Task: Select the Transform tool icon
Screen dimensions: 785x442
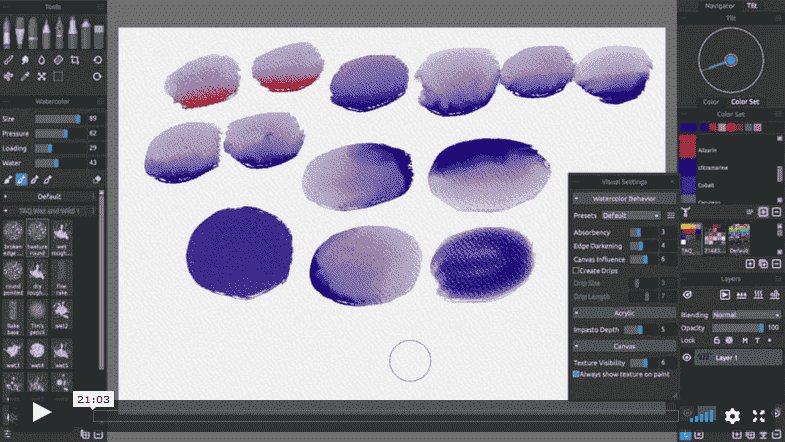Action: click(41, 77)
